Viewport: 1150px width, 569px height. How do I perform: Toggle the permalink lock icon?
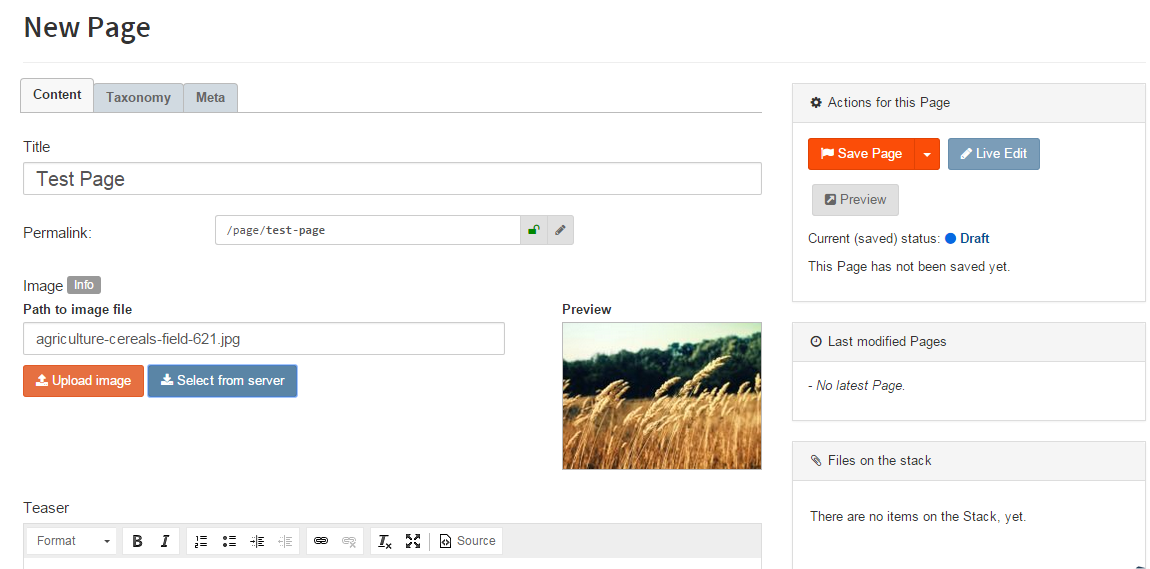click(534, 230)
